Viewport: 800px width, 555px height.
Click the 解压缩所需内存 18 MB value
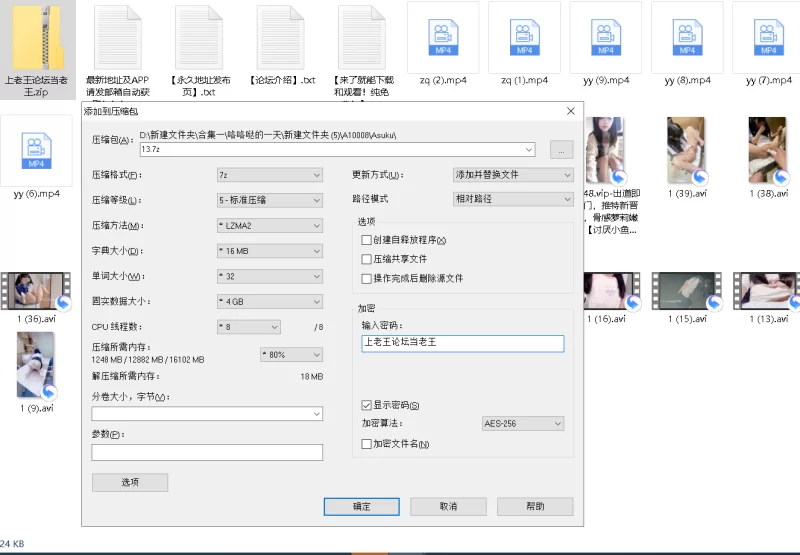(312, 376)
